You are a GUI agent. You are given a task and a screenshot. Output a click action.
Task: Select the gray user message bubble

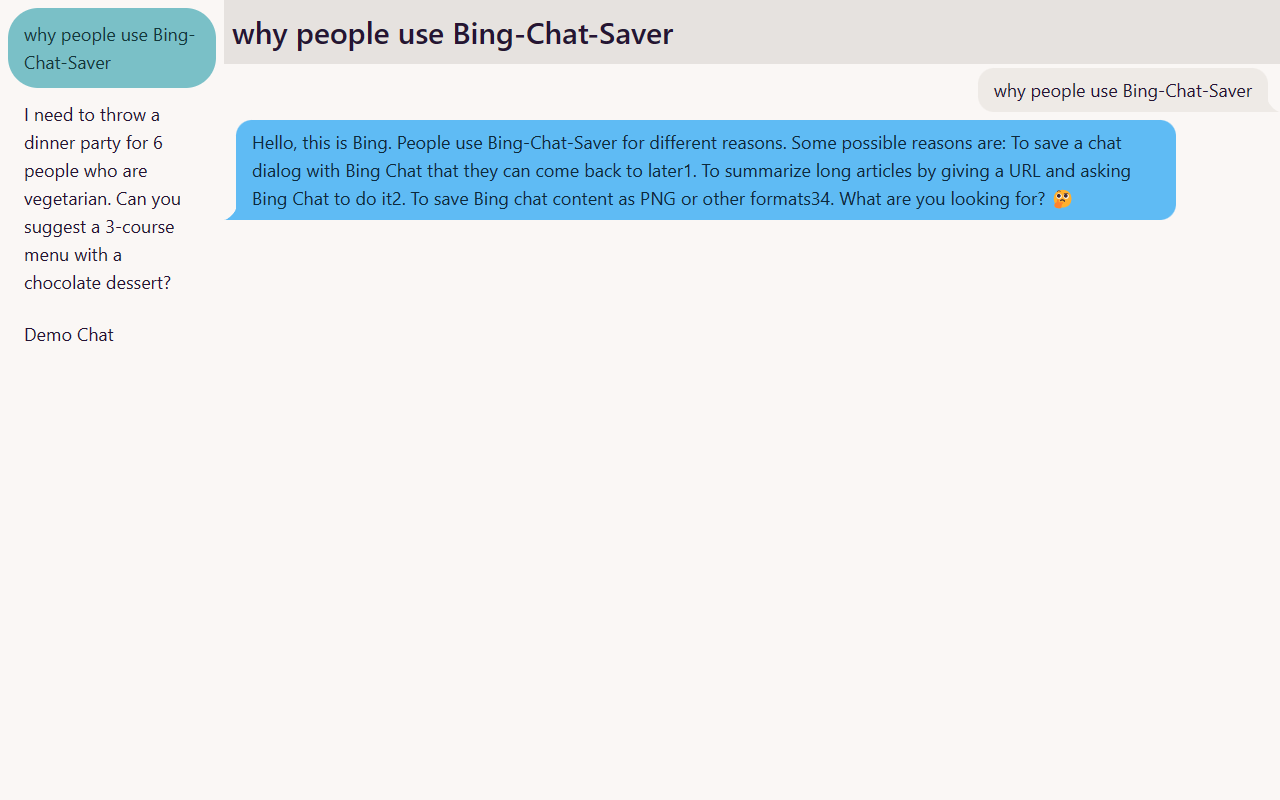click(x=1123, y=91)
